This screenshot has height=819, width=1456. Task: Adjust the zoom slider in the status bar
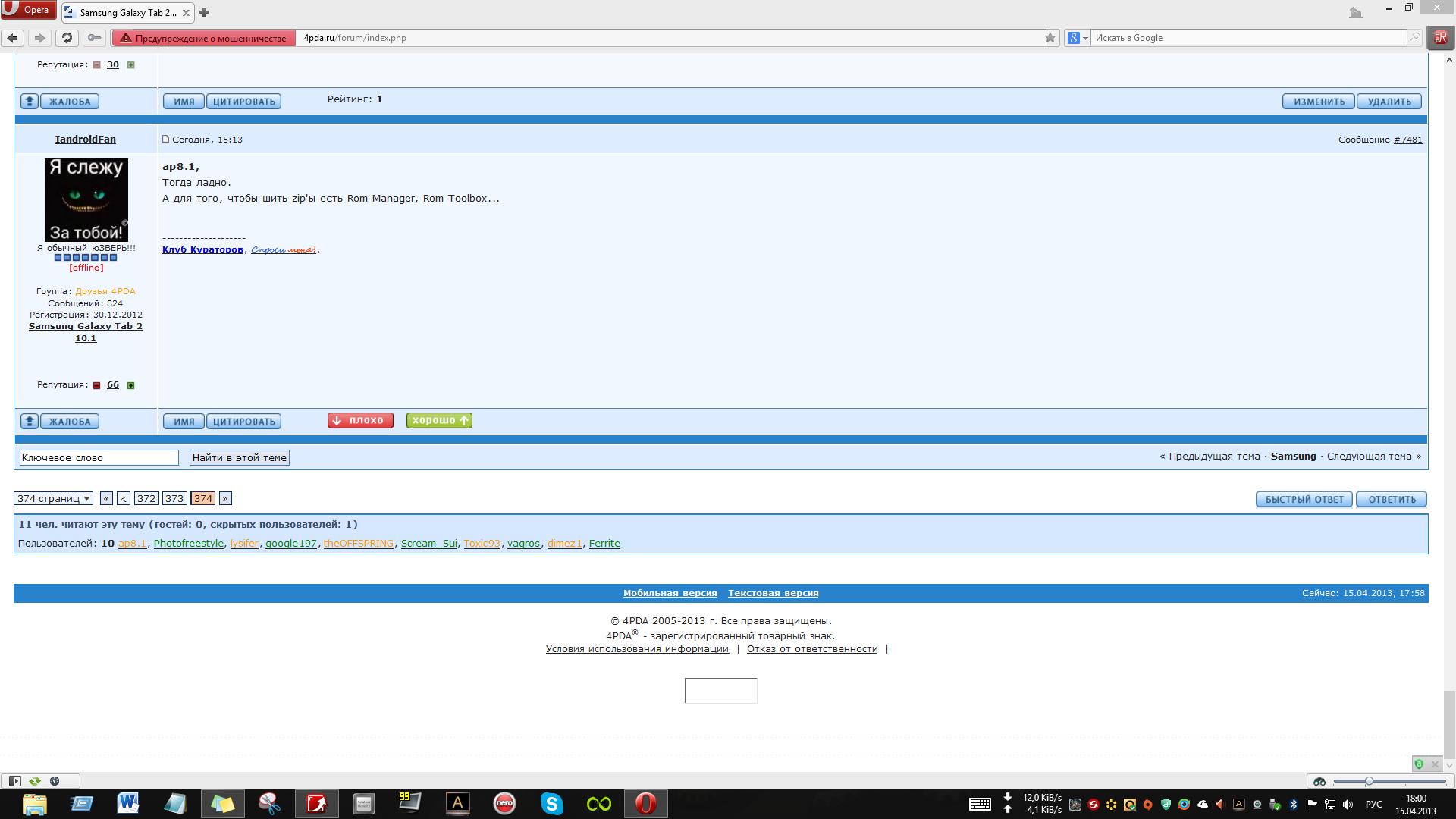(x=1369, y=781)
